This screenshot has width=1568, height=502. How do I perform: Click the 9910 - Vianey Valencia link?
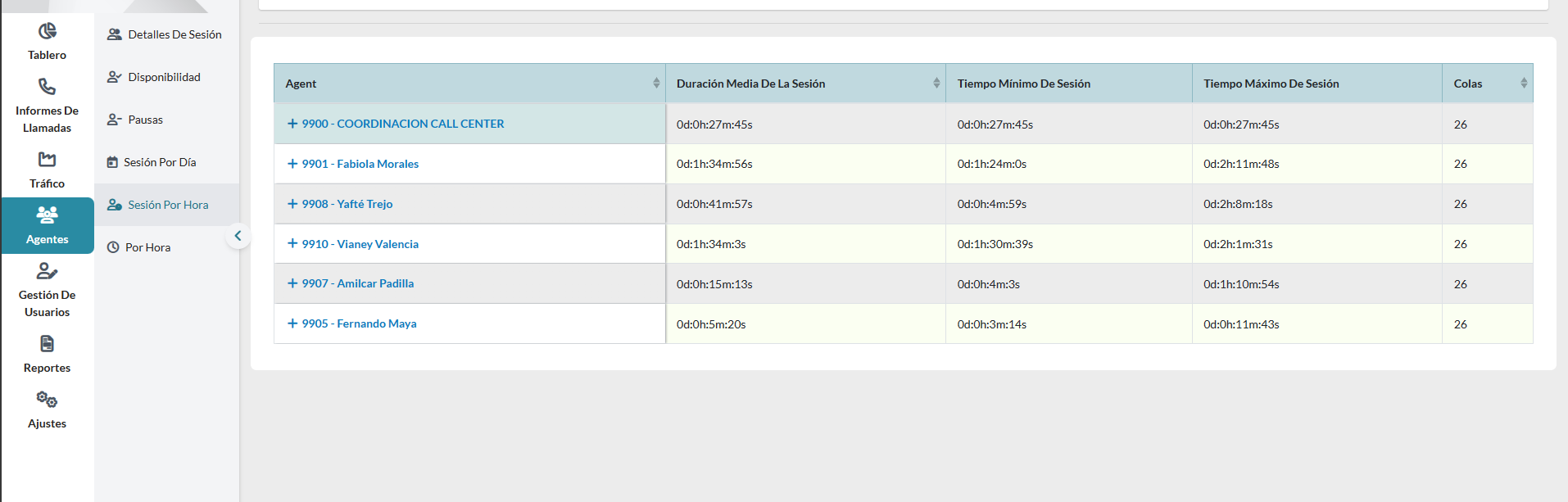click(x=360, y=244)
